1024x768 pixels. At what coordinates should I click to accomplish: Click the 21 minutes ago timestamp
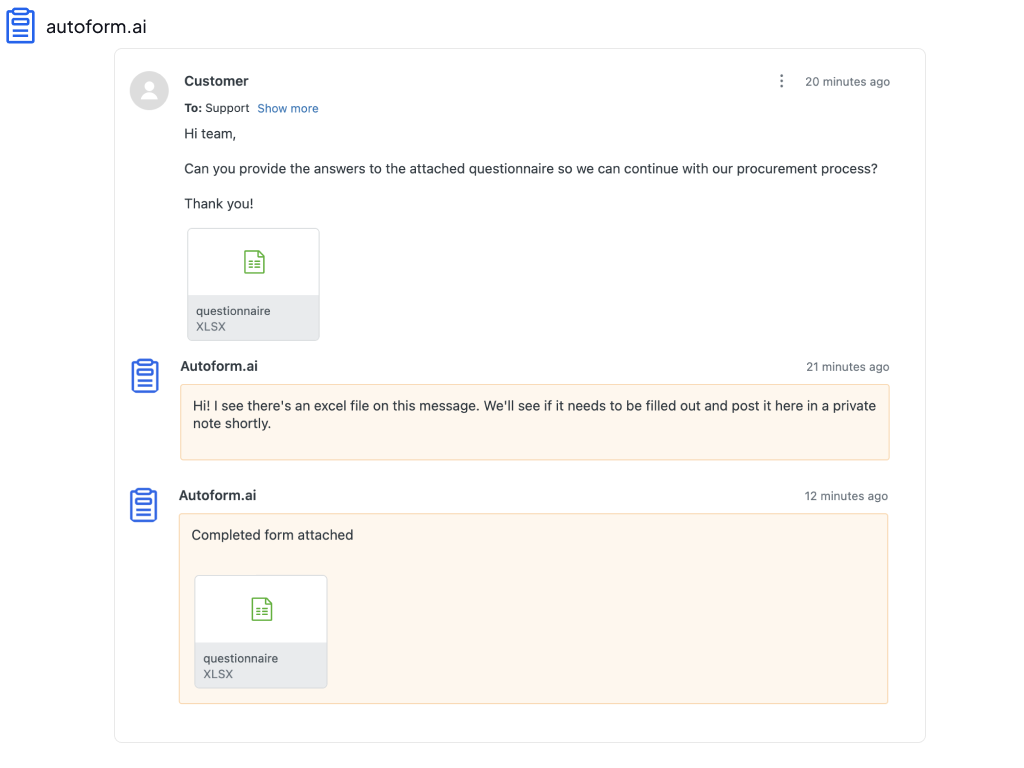pyautogui.click(x=847, y=367)
